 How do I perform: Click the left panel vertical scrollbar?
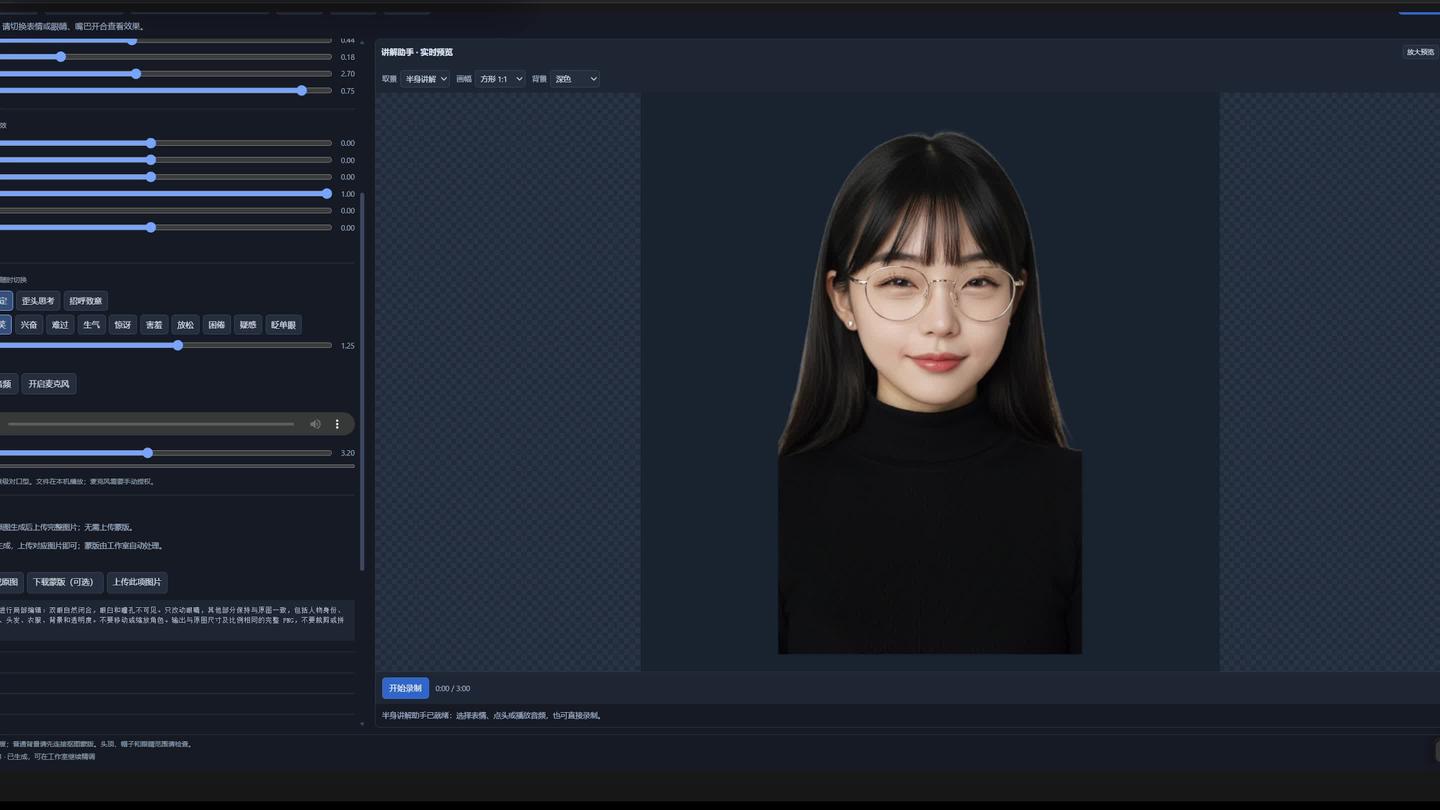[362, 380]
